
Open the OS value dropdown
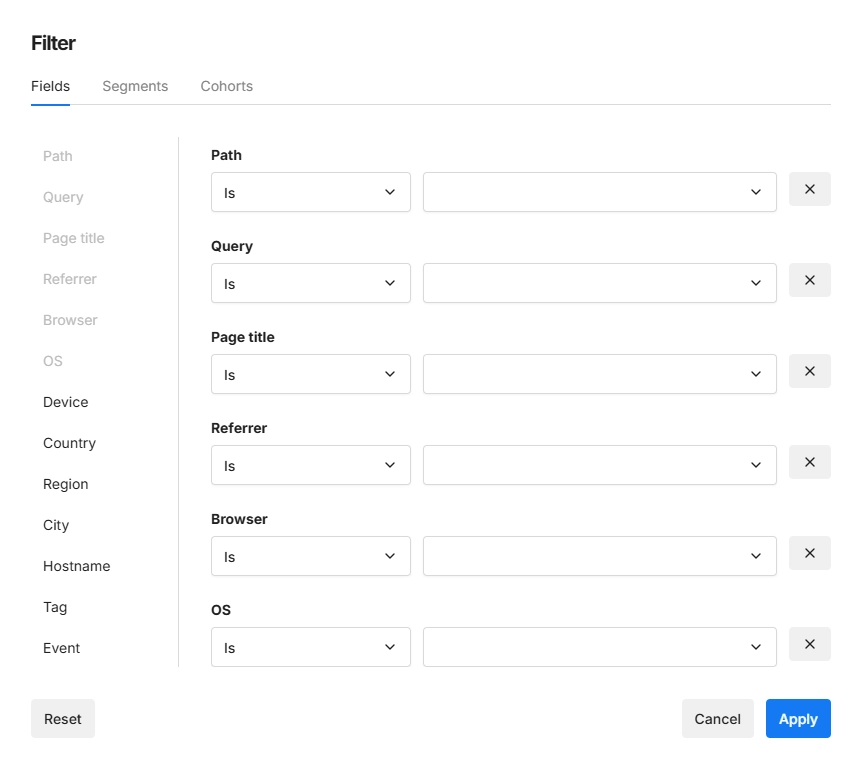tap(599, 647)
